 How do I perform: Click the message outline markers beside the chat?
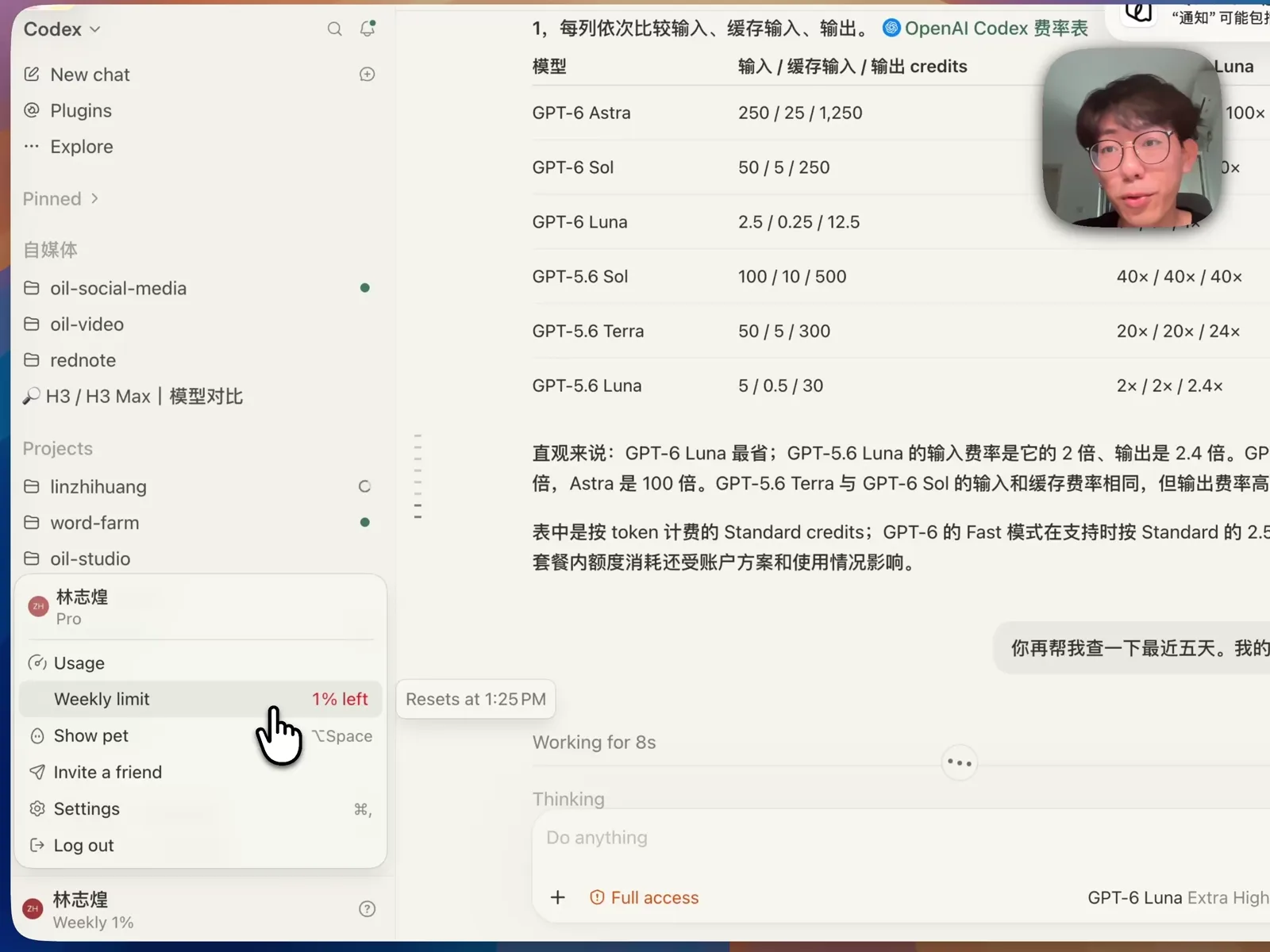point(418,477)
